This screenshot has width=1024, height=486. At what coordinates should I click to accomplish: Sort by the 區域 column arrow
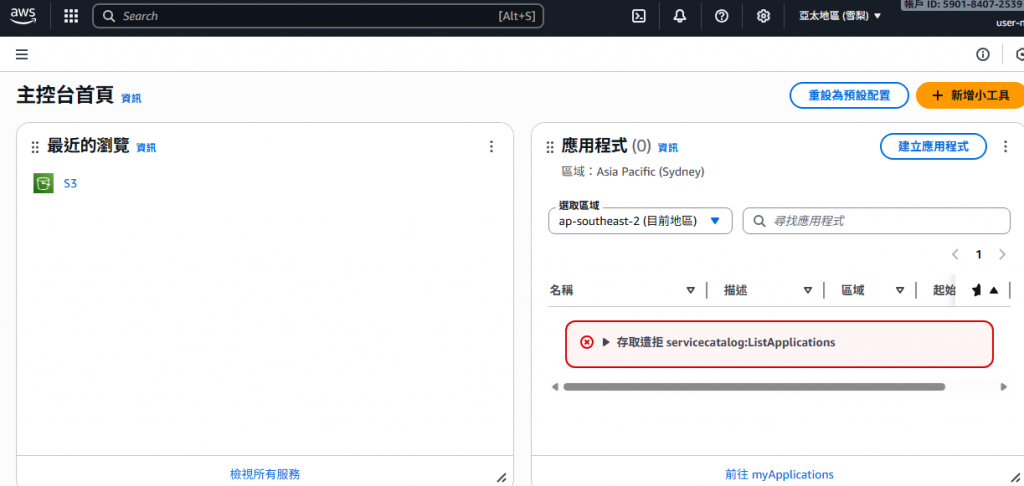tap(900, 291)
